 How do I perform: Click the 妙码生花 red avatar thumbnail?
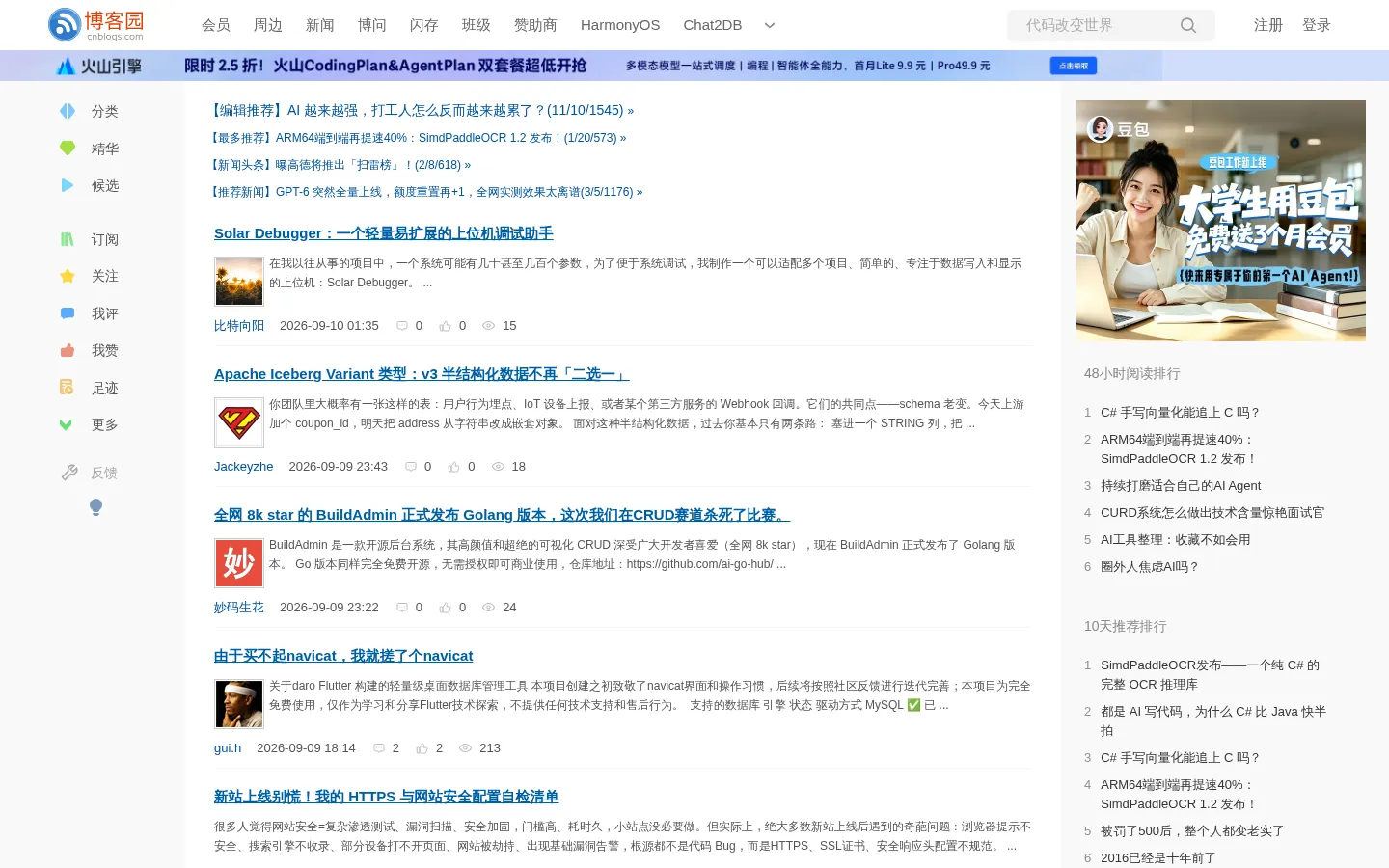(x=239, y=563)
